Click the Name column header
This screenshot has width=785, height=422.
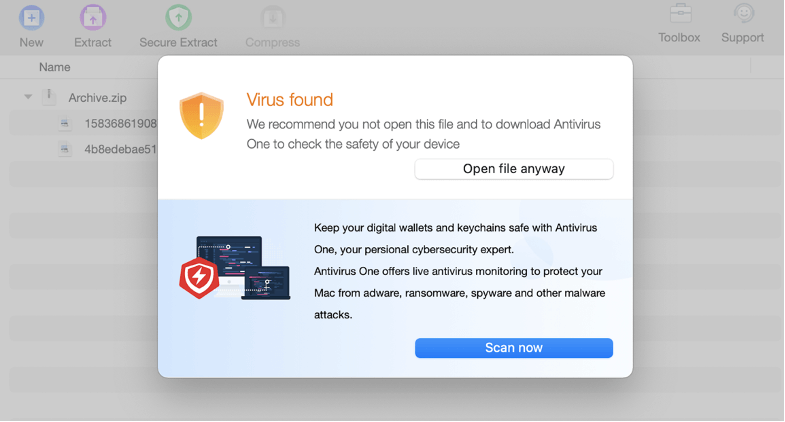click(55, 68)
